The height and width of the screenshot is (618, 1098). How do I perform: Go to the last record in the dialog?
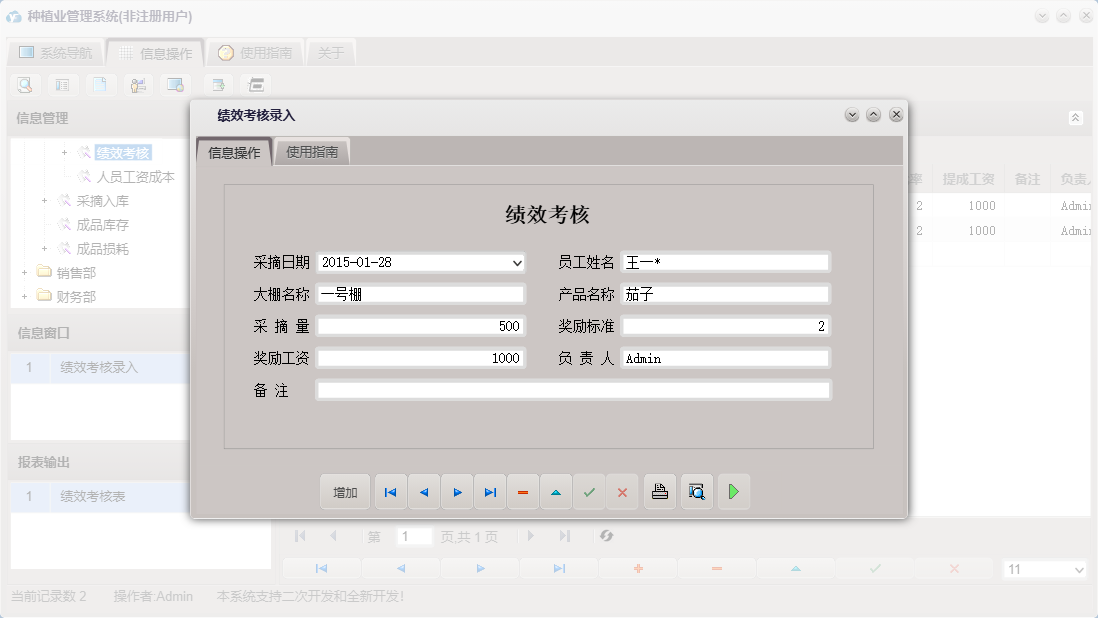[490, 491]
